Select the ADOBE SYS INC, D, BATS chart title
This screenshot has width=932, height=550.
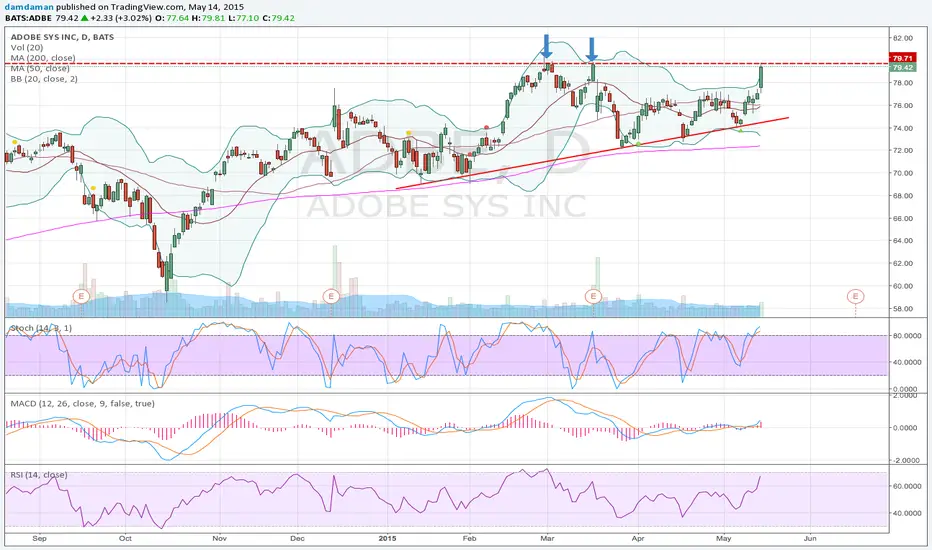[62, 37]
